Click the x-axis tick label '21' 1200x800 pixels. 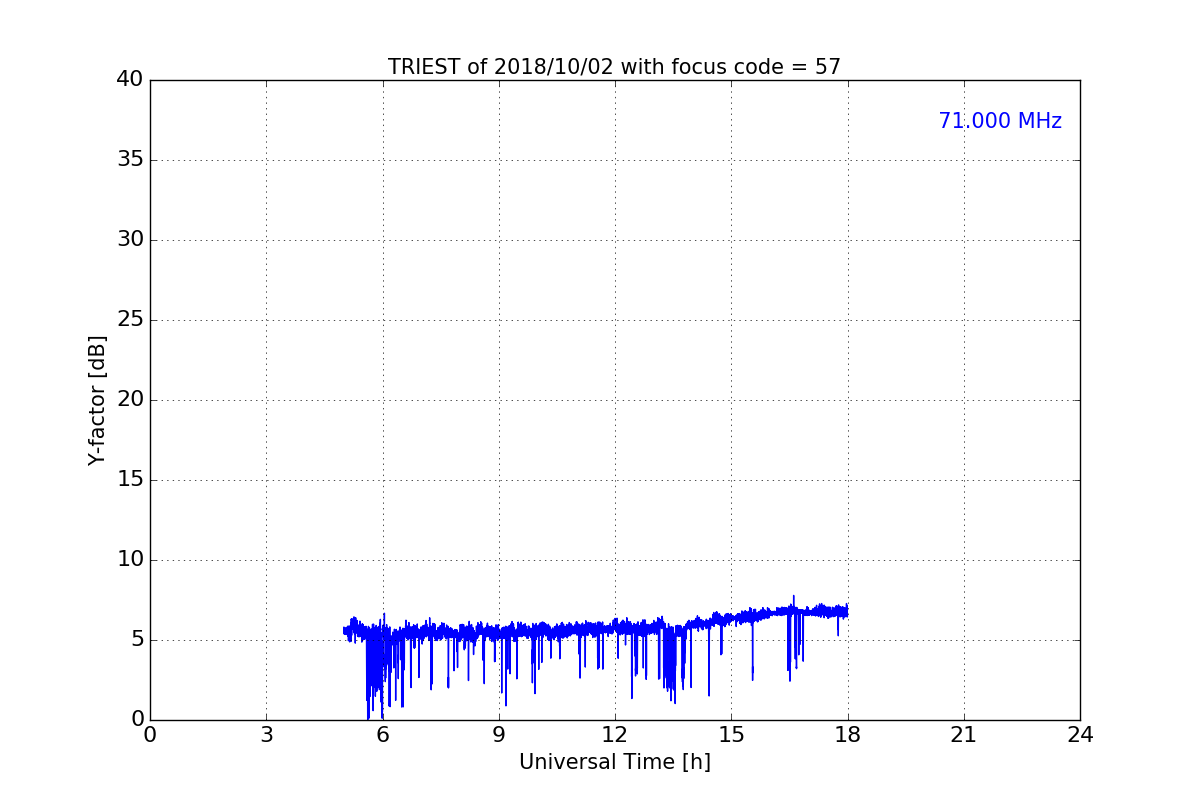coord(964,735)
